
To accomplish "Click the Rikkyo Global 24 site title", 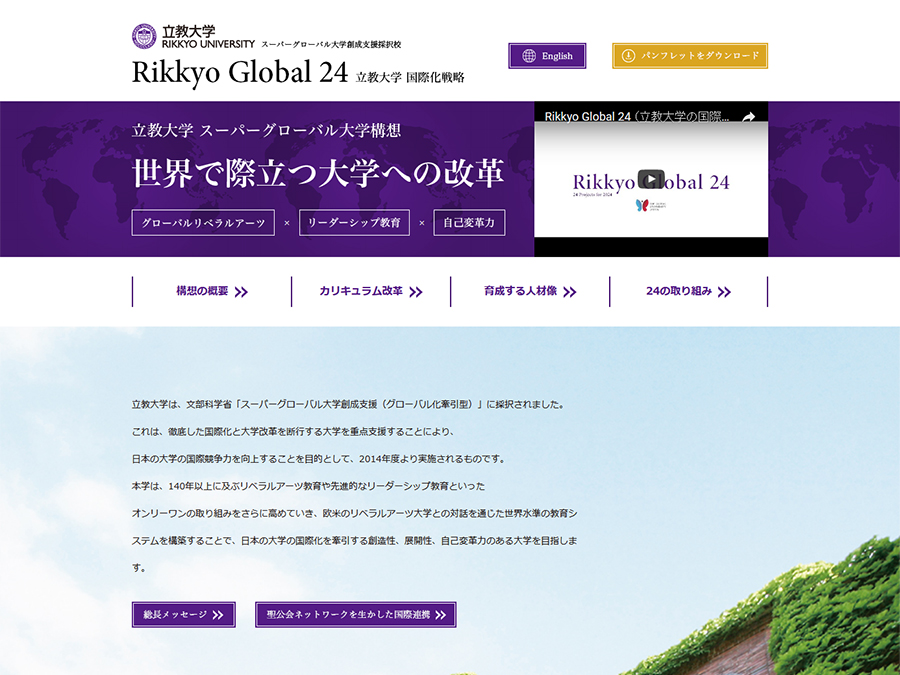I will pos(240,72).
